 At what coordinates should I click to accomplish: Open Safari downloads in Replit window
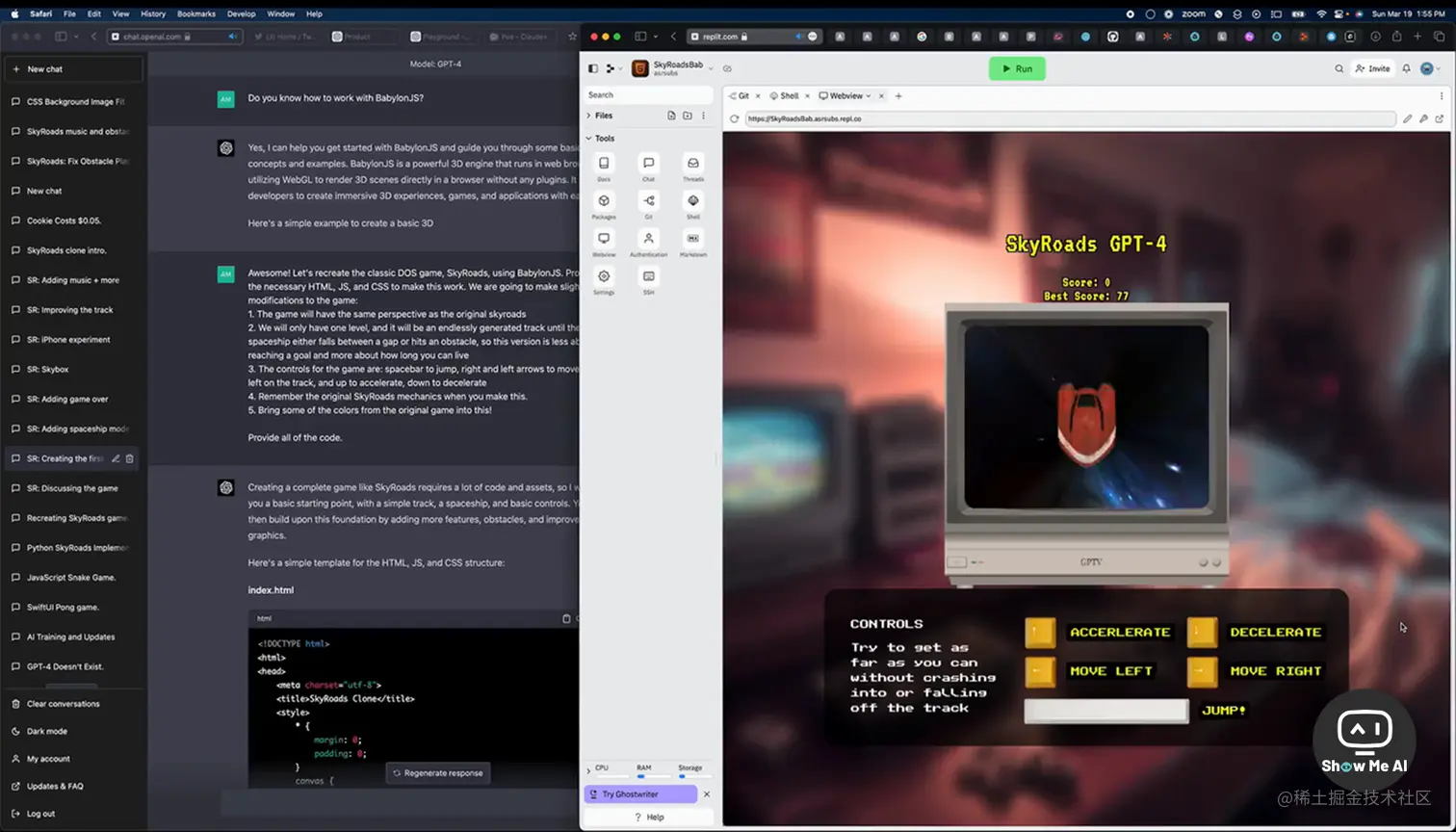click(1375, 37)
